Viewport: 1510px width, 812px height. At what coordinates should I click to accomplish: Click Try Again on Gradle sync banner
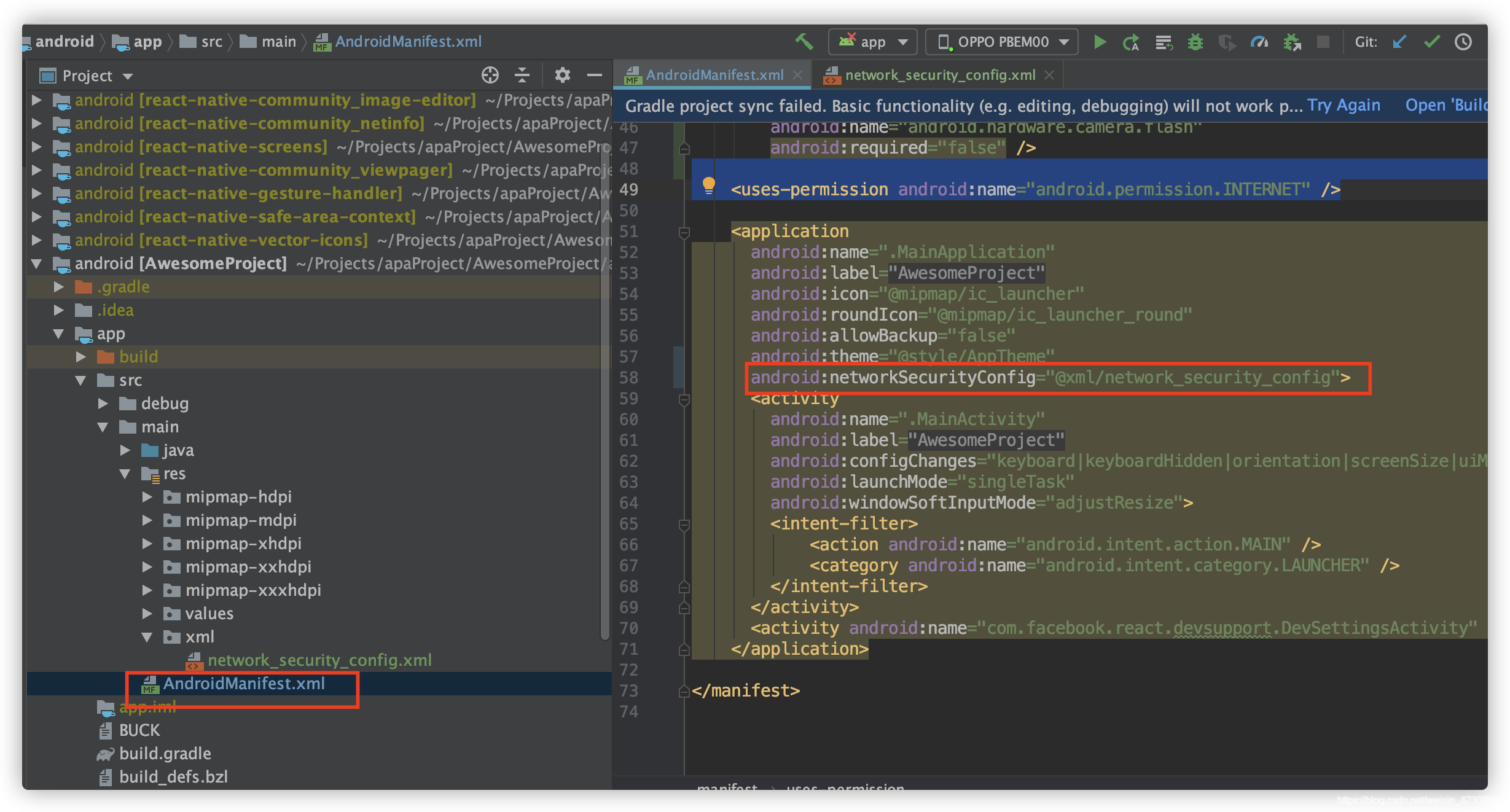(x=1344, y=105)
